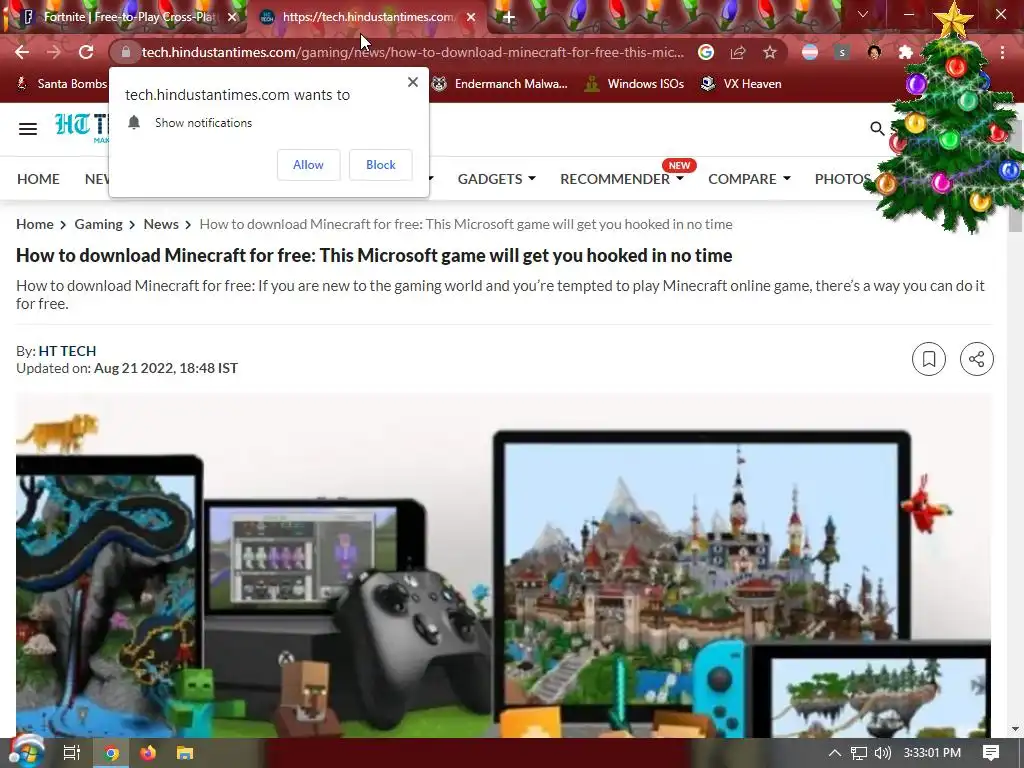Open the Windows Start button
1024x768 pixels.
click(25, 753)
